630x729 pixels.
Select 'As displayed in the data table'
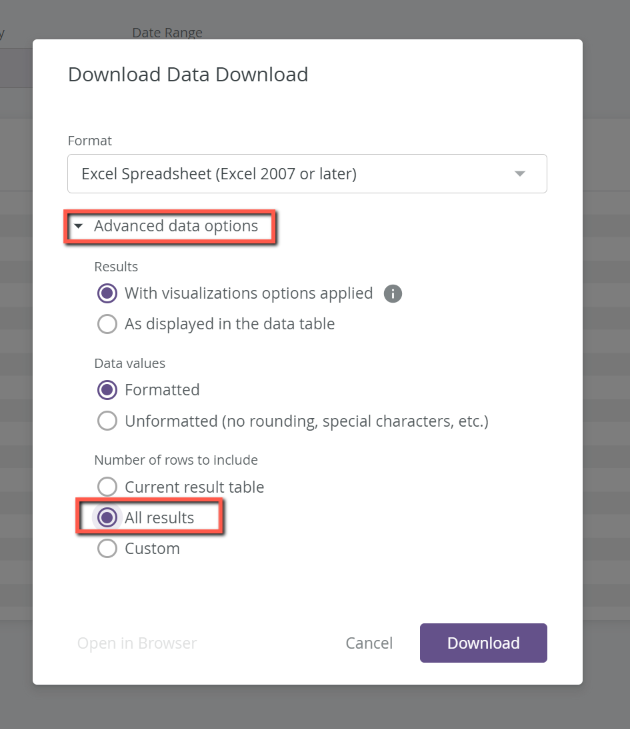(107, 324)
